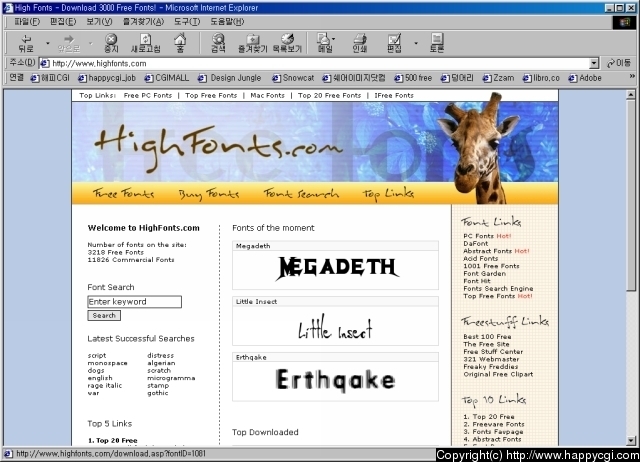
Task: Open the Design Jungle links bar shortcut
Action: click(230, 78)
